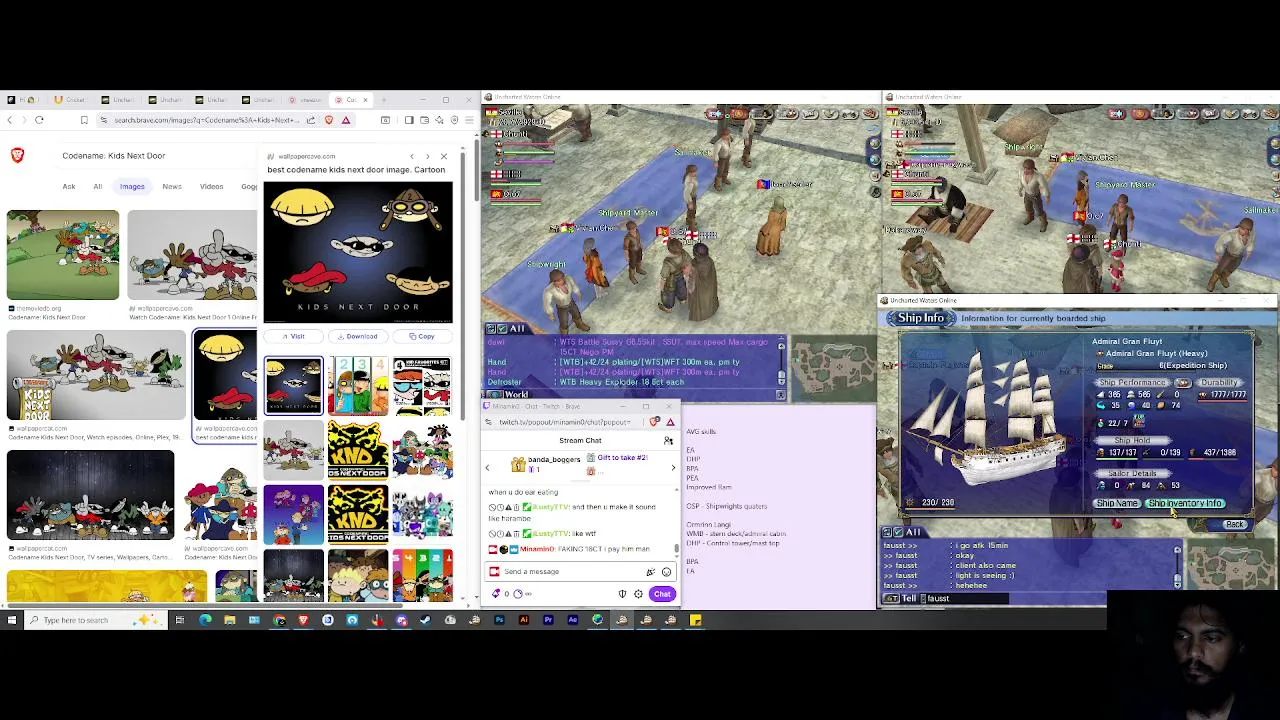Share the Brave search page URL

pos(311,120)
